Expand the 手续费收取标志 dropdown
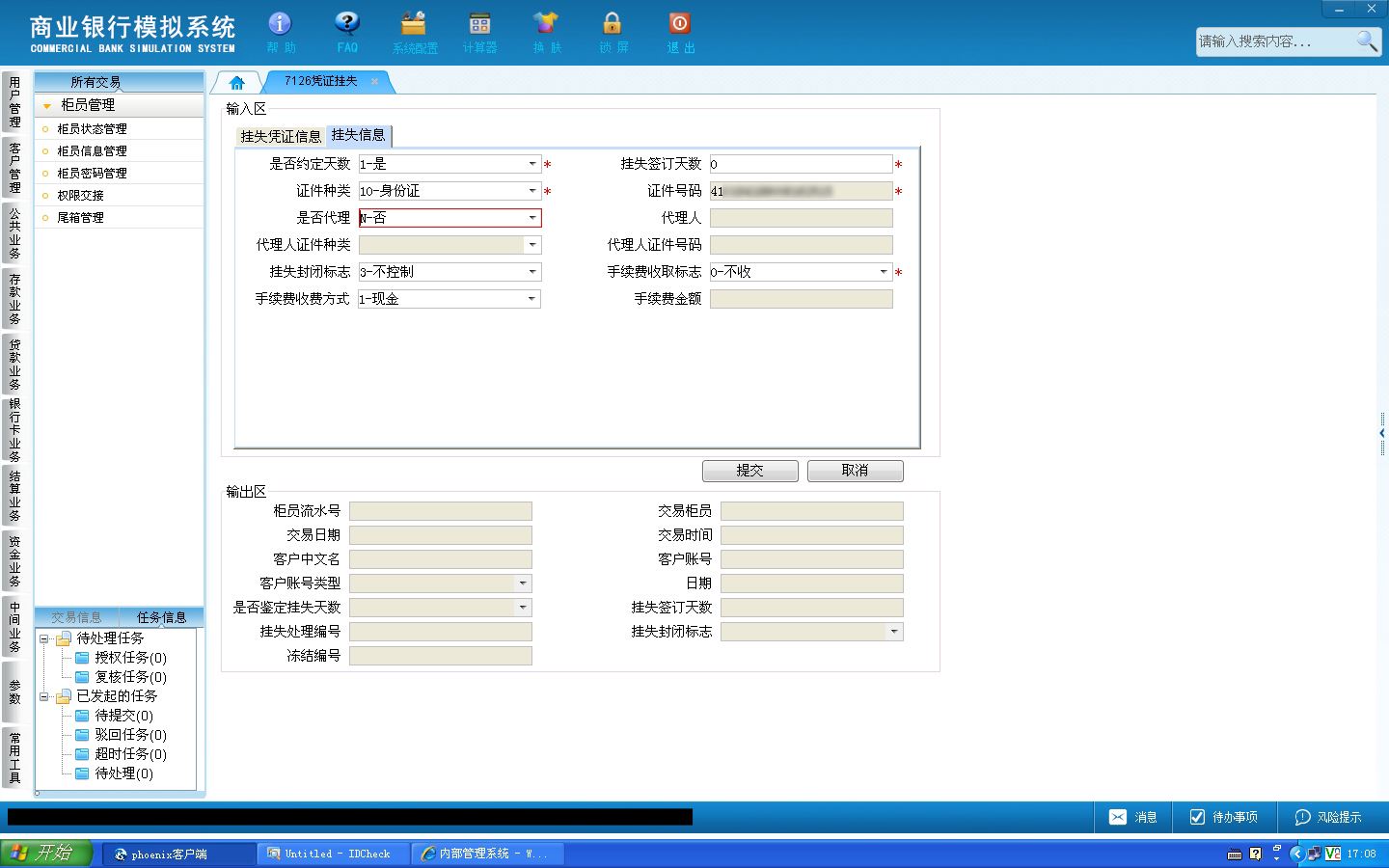 tap(884, 272)
